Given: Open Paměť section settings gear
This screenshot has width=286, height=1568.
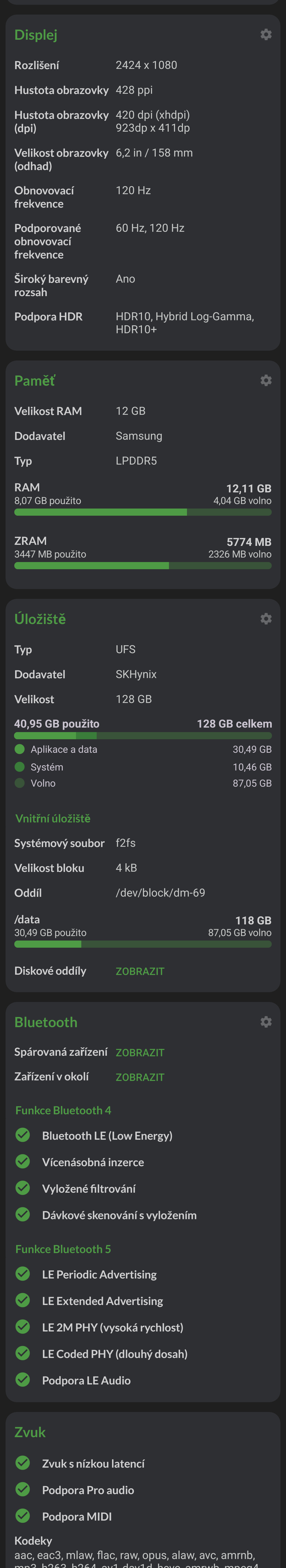Looking at the screenshot, I should point(266,380).
